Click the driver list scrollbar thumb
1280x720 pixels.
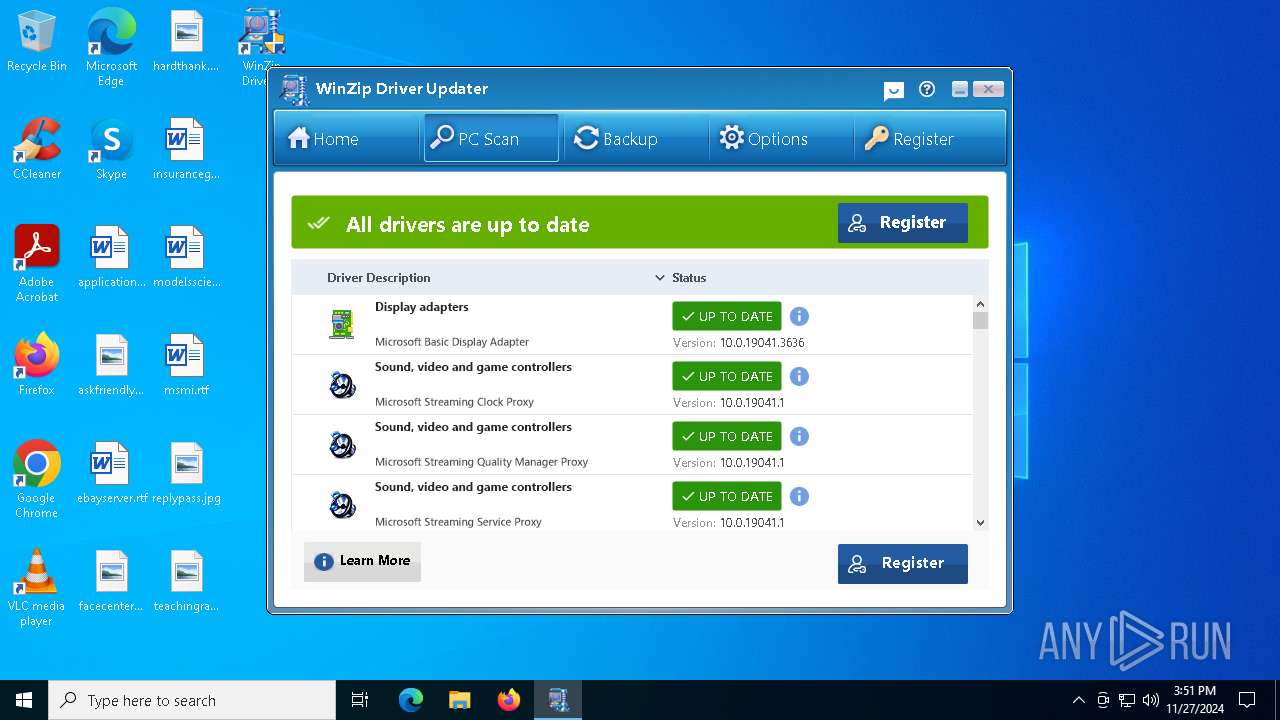[x=980, y=320]
